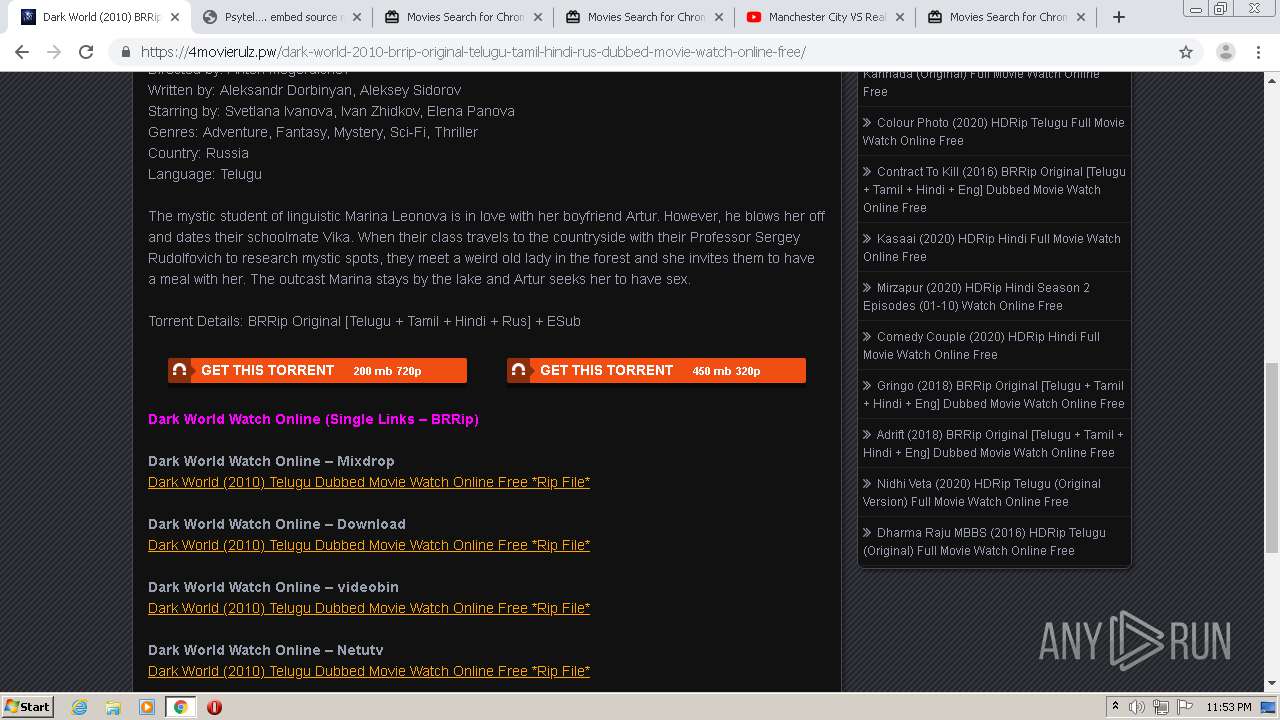Screen dimensions: 1280x720
Task: Open Action Center flag icon
Action: pyautogui.click(x=1184, y=707)
